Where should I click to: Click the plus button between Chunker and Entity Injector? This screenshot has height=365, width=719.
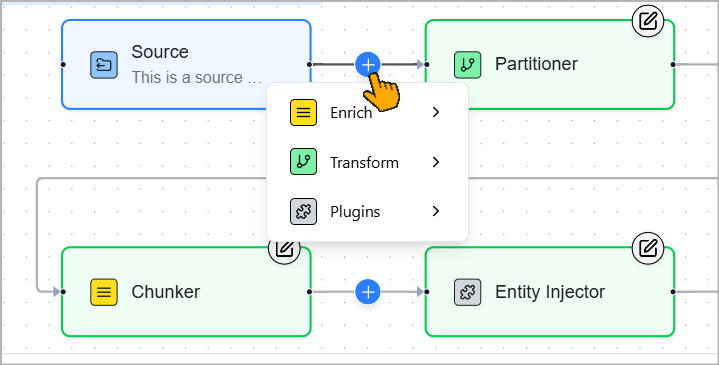[368, 292]
